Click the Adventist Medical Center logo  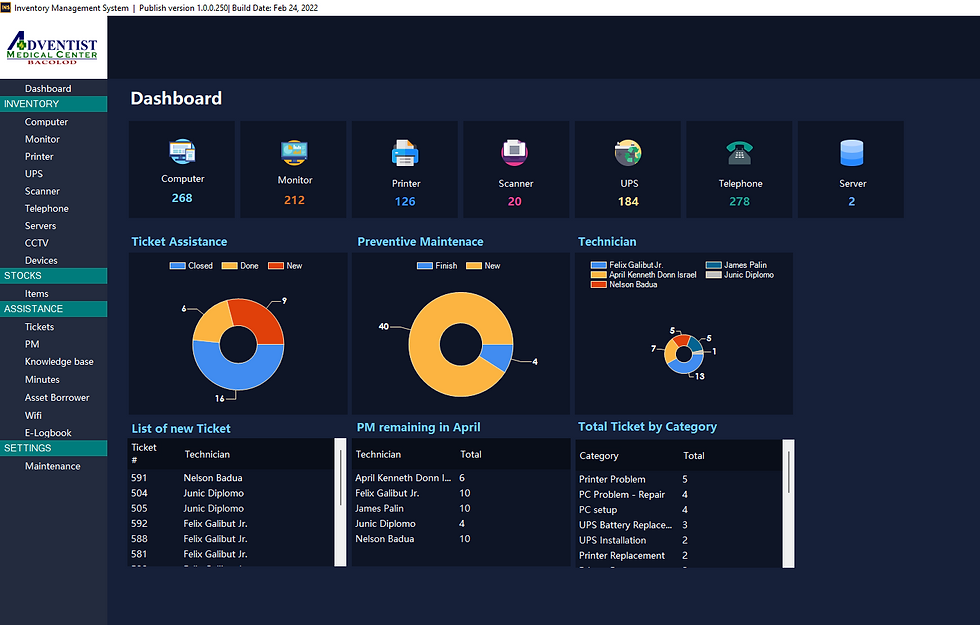point(52,48)
